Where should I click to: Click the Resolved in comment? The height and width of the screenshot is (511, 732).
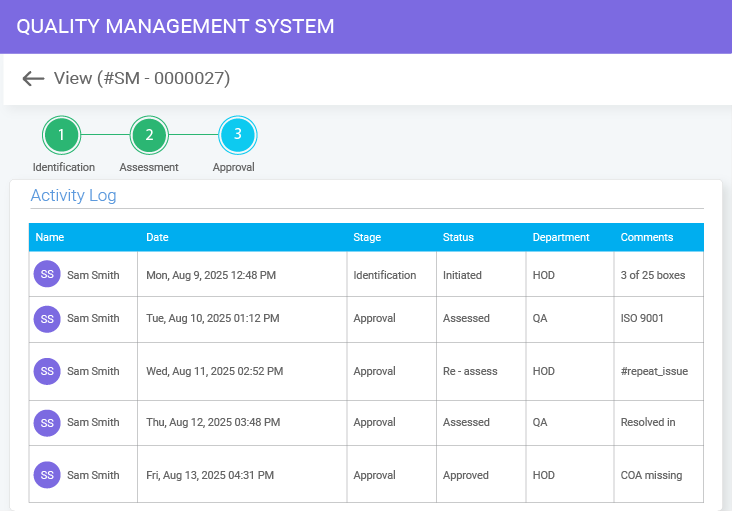[x=648, y=422]
